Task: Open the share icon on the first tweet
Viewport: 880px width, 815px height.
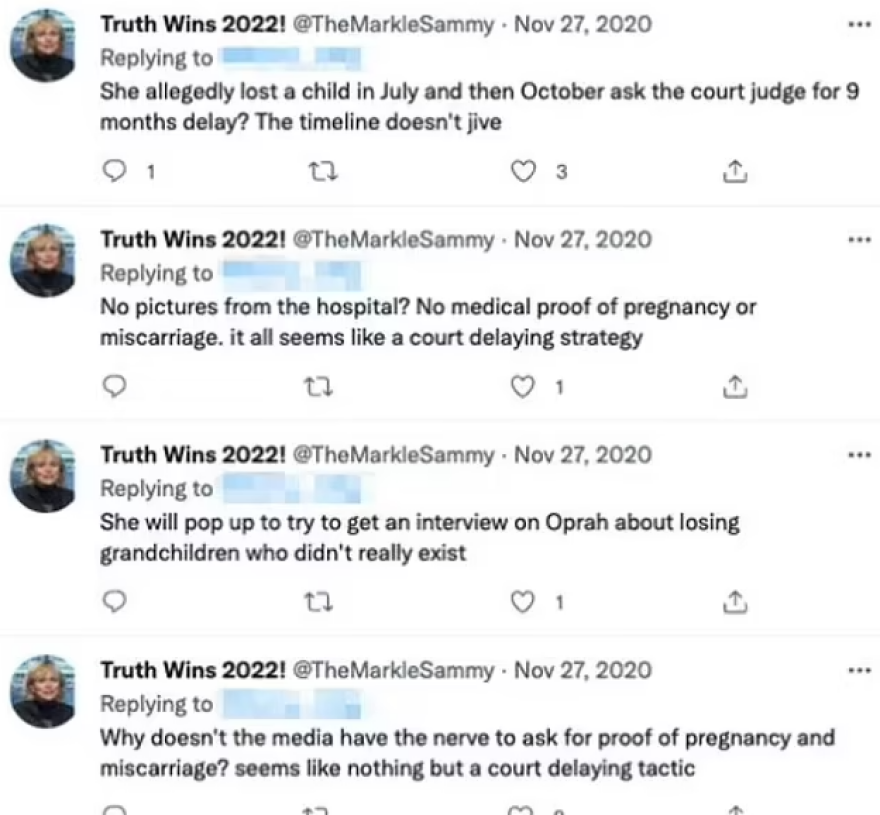Action: pos(736,171)
